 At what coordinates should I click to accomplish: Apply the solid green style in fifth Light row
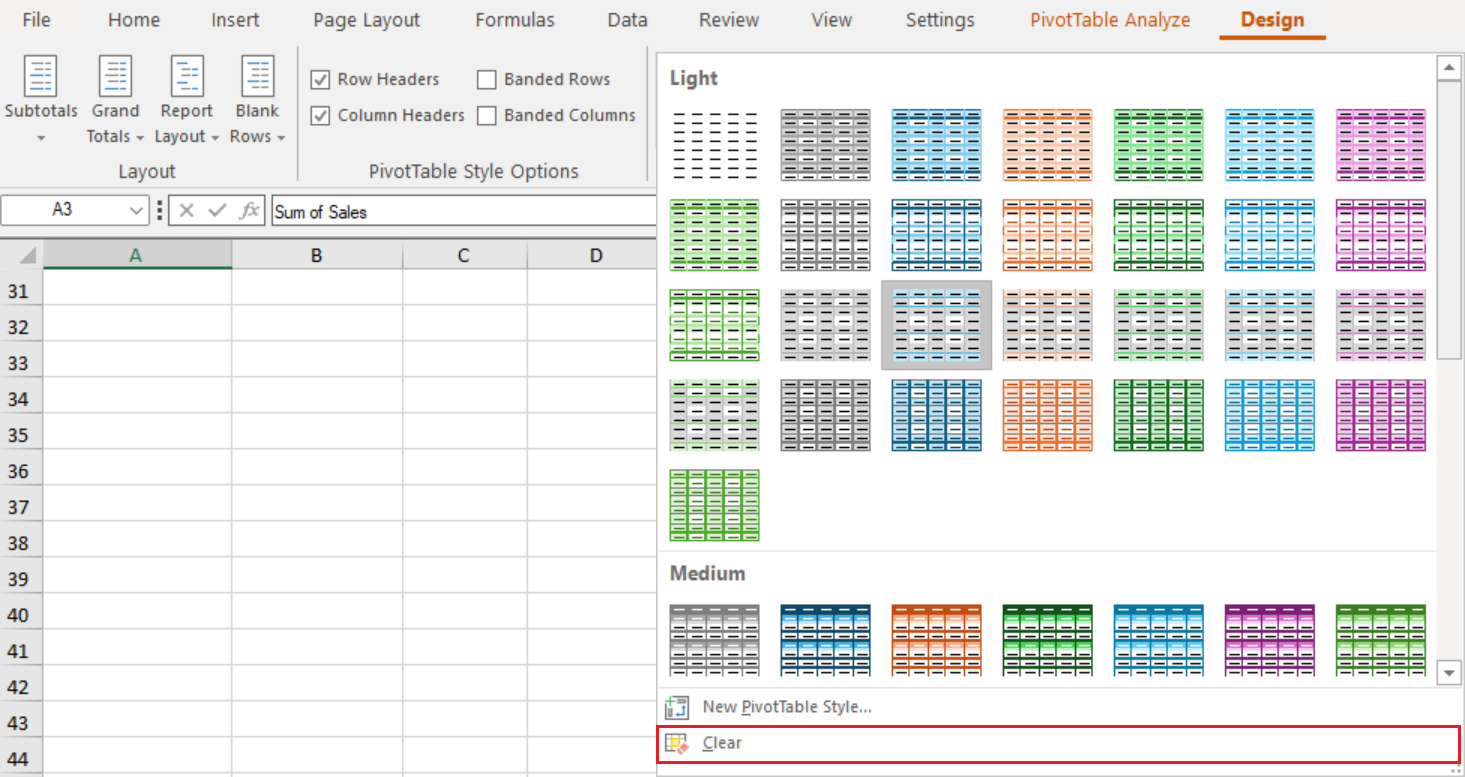coord(714,505)
